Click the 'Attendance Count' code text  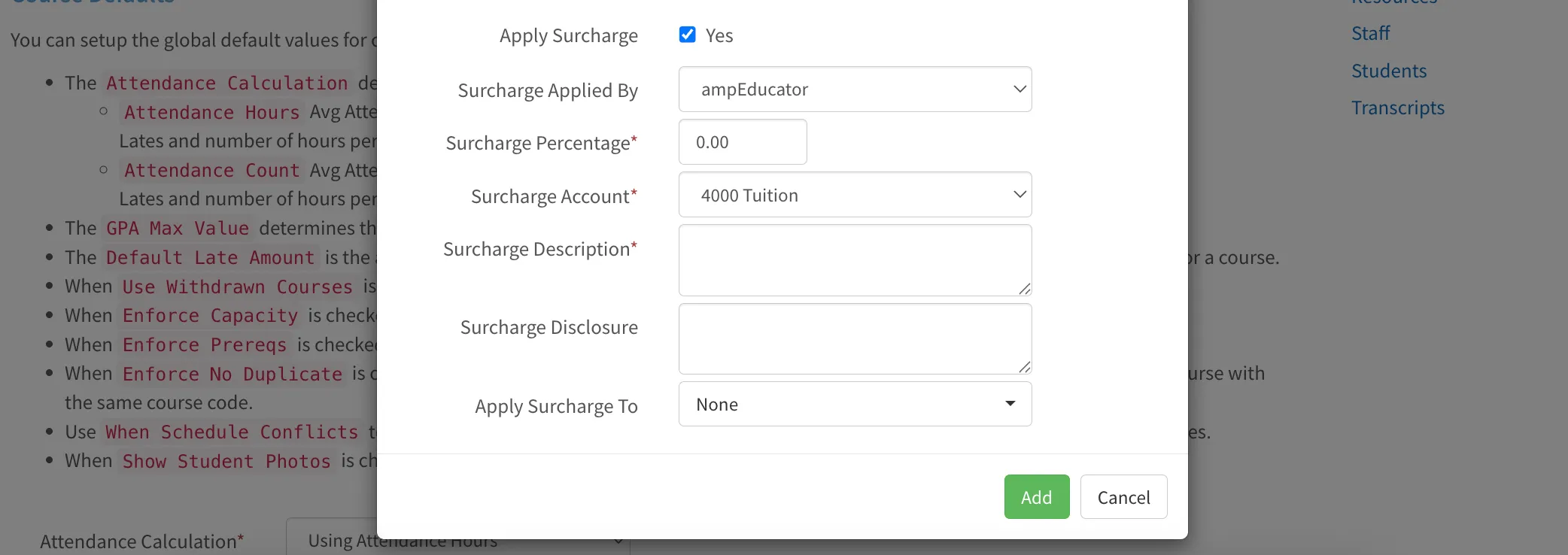(212, 171)
